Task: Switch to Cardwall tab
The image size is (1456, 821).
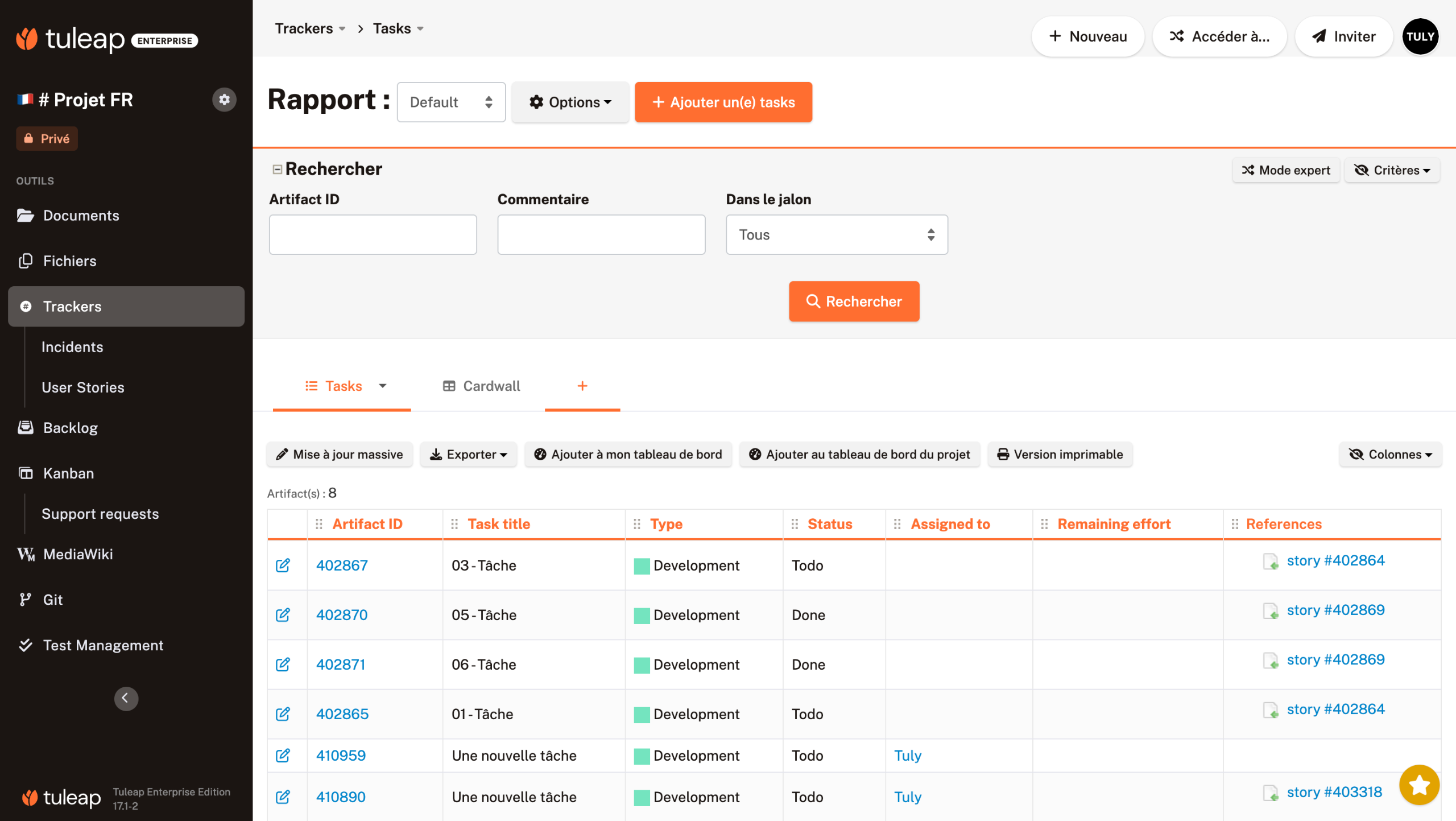Action: 481,386
